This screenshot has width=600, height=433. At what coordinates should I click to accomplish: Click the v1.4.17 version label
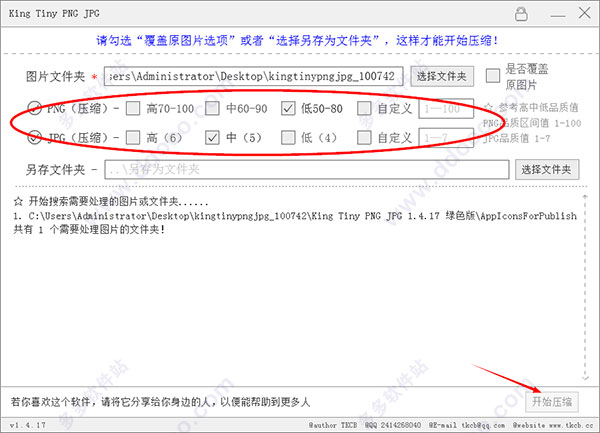(x=28, y=425)
